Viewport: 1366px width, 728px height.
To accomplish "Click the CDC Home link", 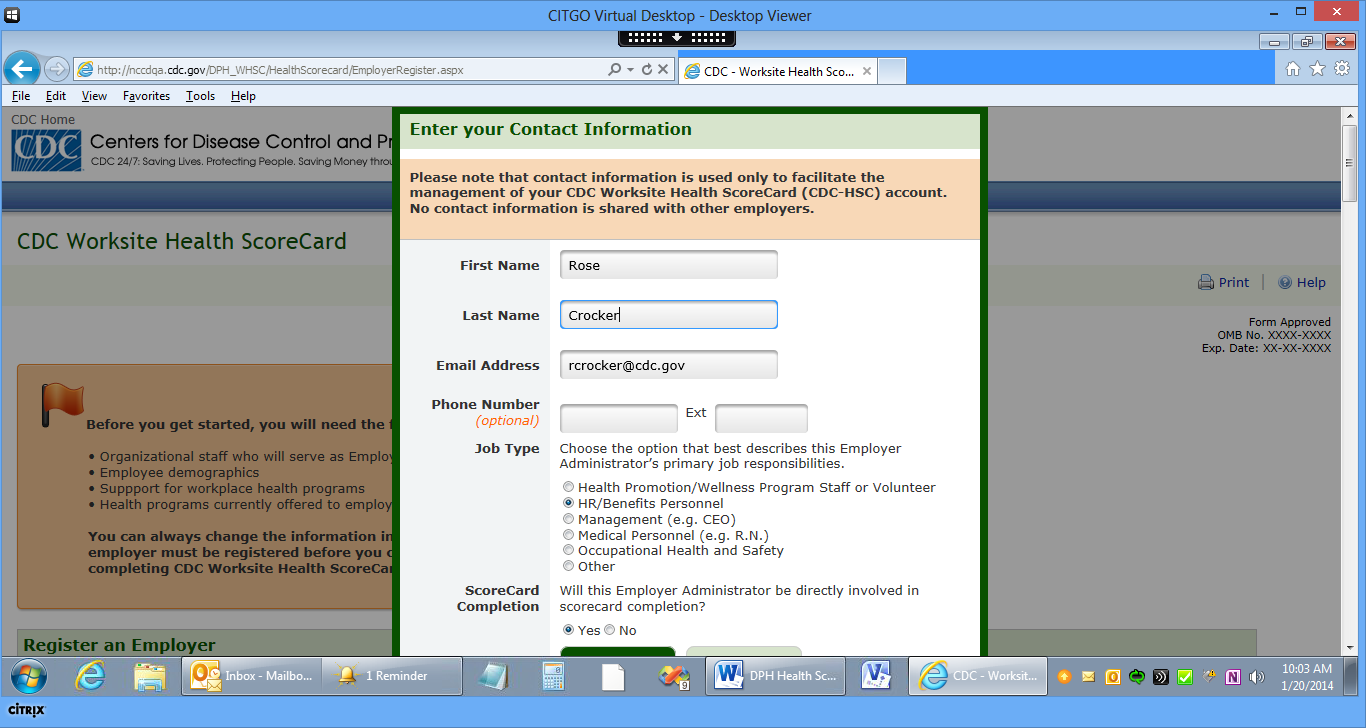I will (43, 120).
